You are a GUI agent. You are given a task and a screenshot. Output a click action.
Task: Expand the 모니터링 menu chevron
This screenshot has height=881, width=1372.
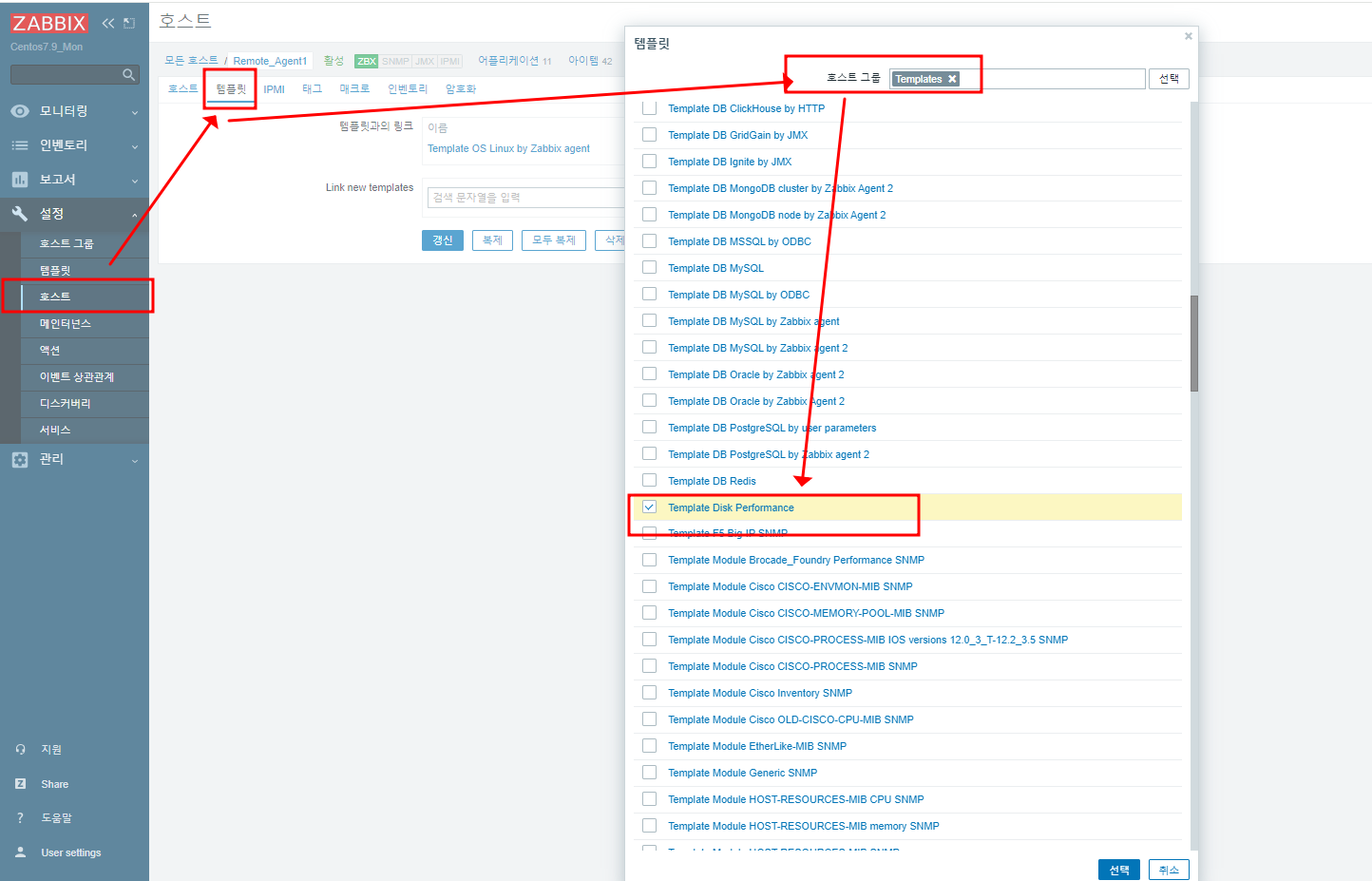(x=135, y=112)
